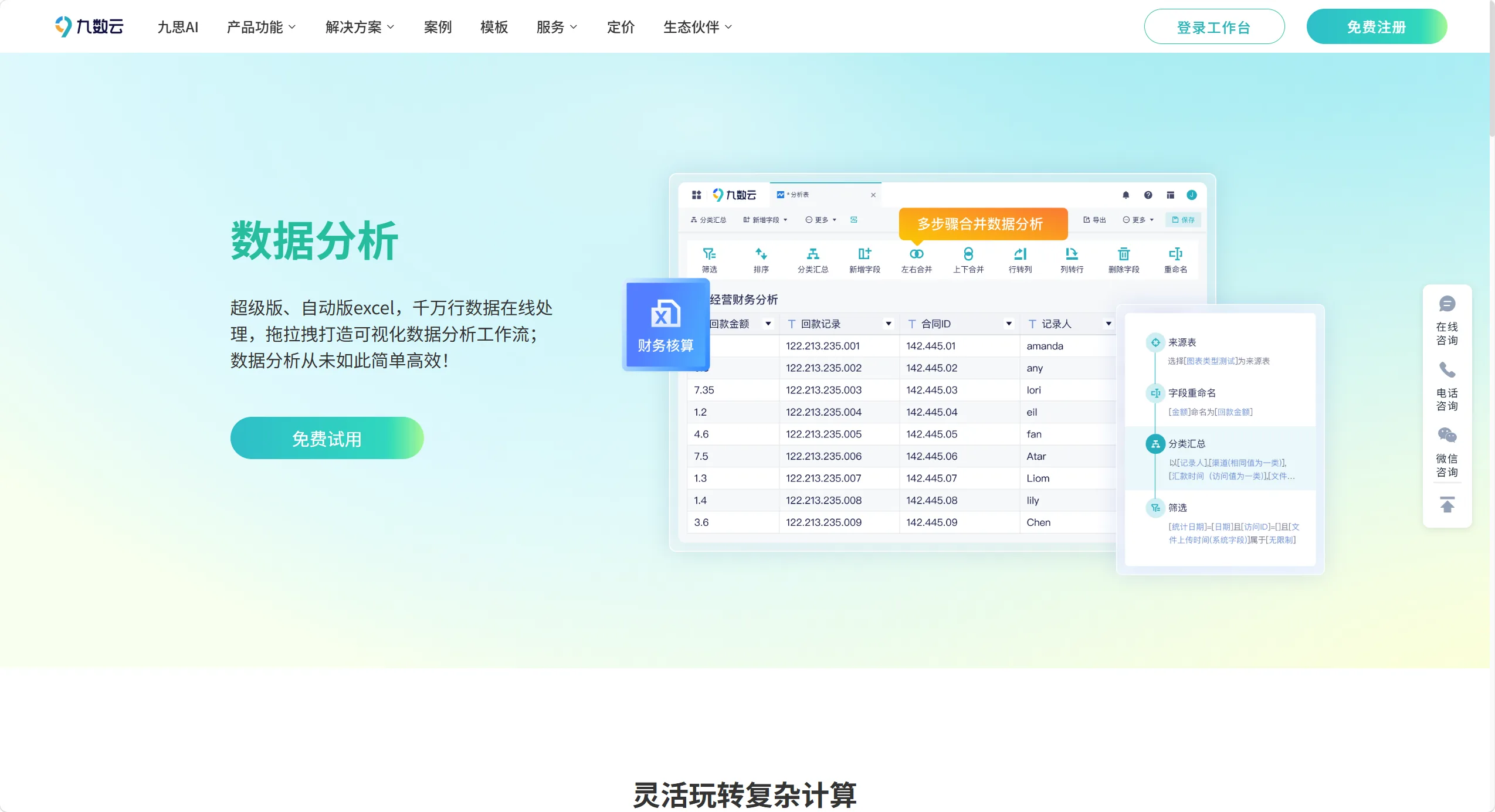This screenshot has width=1495, height=812.
Task: Click the 电话咨询 phone icon
Action: tap(1447, 370)
